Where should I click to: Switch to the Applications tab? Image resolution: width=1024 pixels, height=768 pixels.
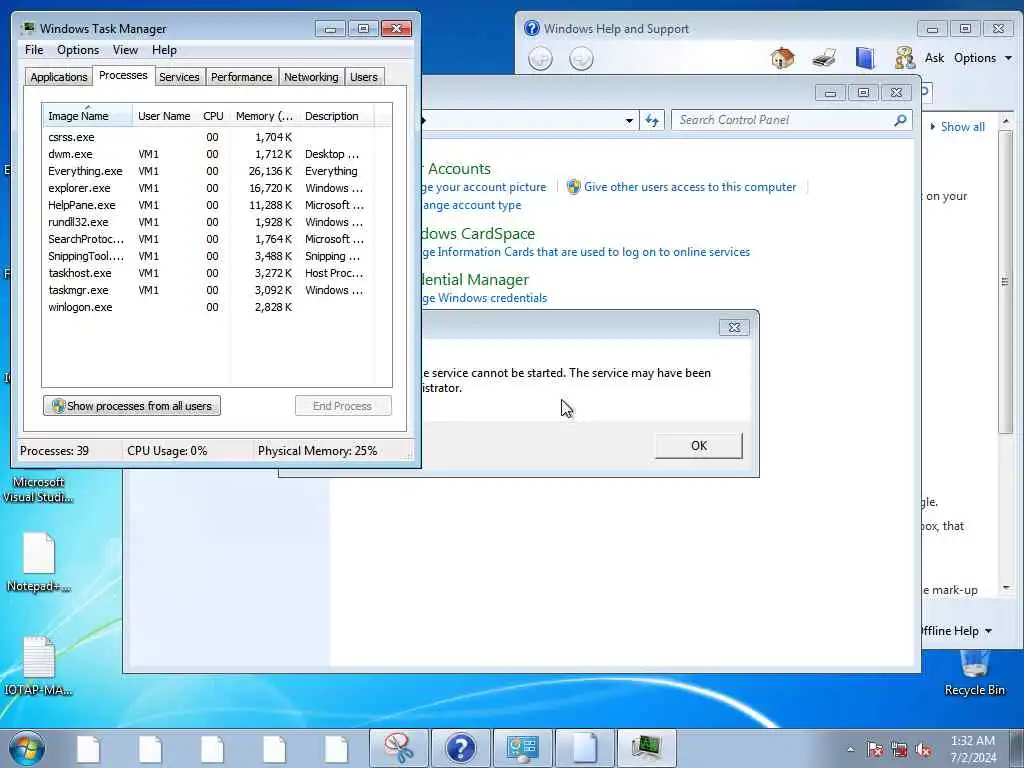(x=59, y=77)
